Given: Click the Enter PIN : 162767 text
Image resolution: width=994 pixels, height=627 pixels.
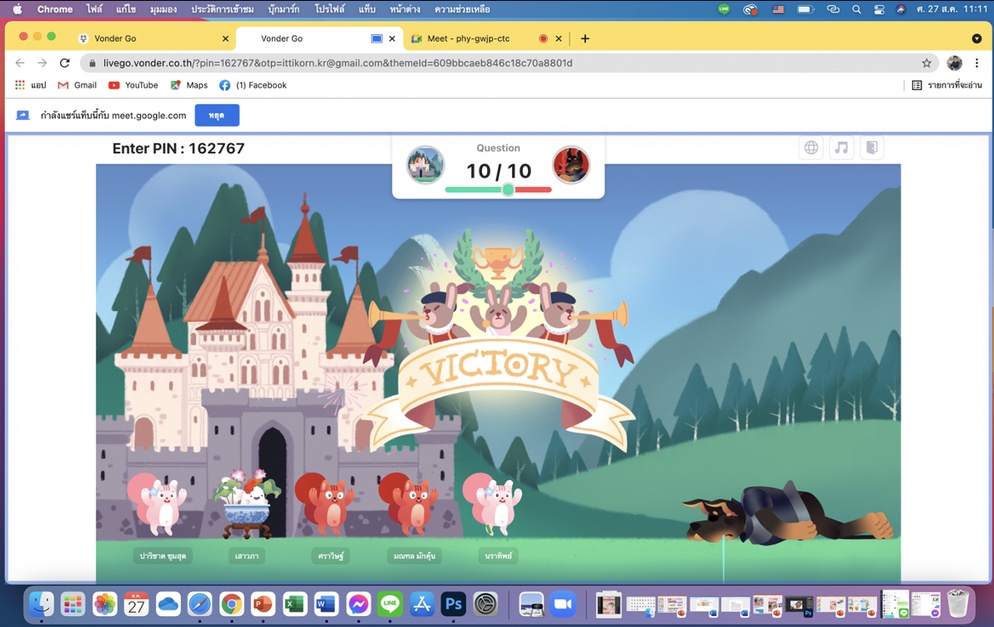Looking at the screenshot, I should [x=178, y=148].
